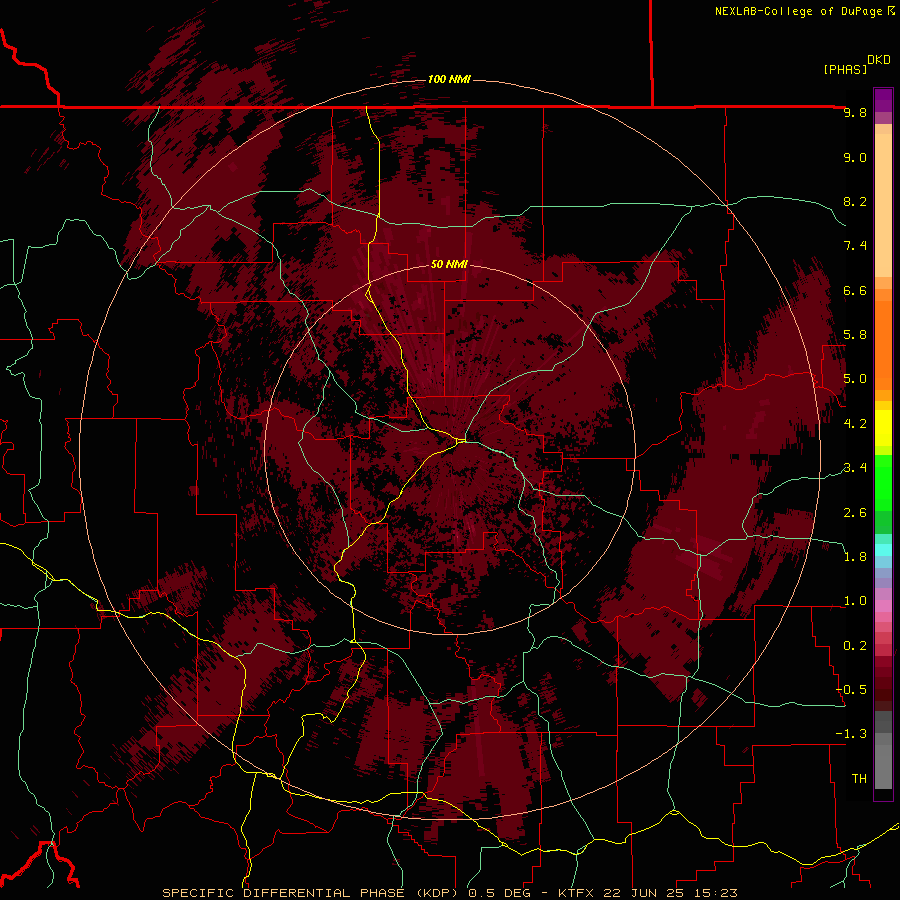Click the 5.8 scale value
This screenshot has height=900, width=900.
[x=855, y=335]
